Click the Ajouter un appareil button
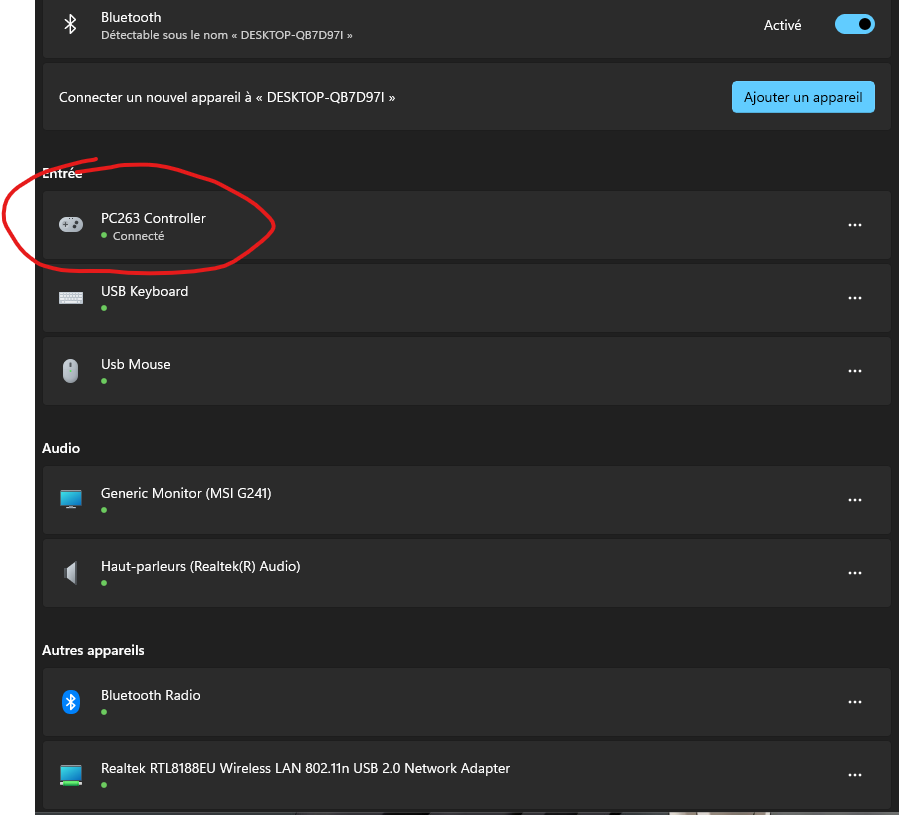The image size is (899, 815). [x=803, y=97]
